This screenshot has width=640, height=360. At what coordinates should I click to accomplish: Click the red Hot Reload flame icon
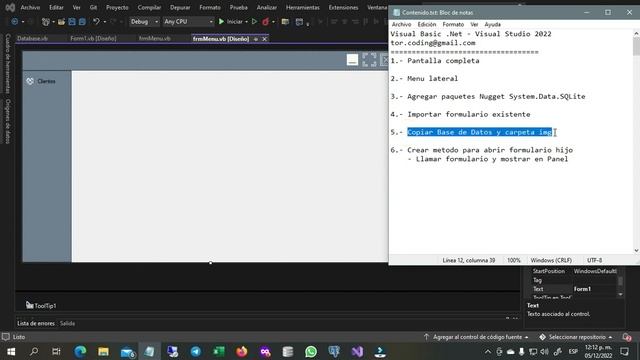coord(266,21)
